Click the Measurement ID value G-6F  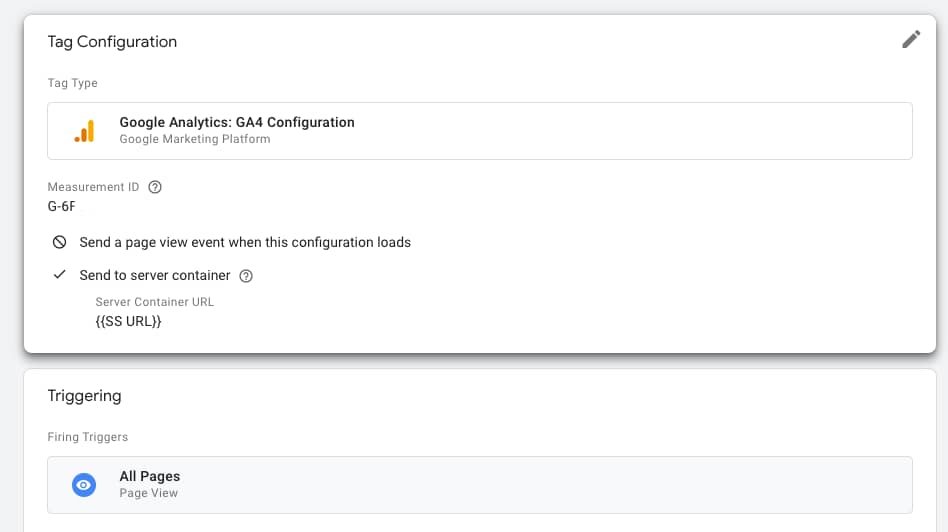(62, 206)
